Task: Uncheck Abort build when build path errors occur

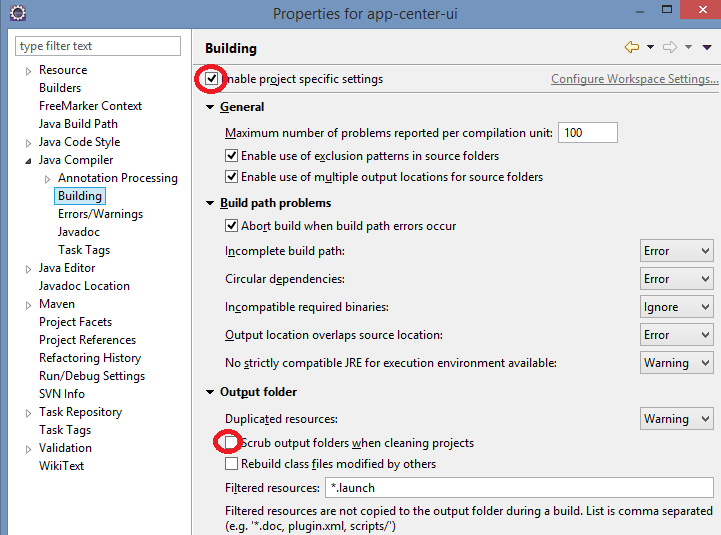Action: click(x=232, y=226)
